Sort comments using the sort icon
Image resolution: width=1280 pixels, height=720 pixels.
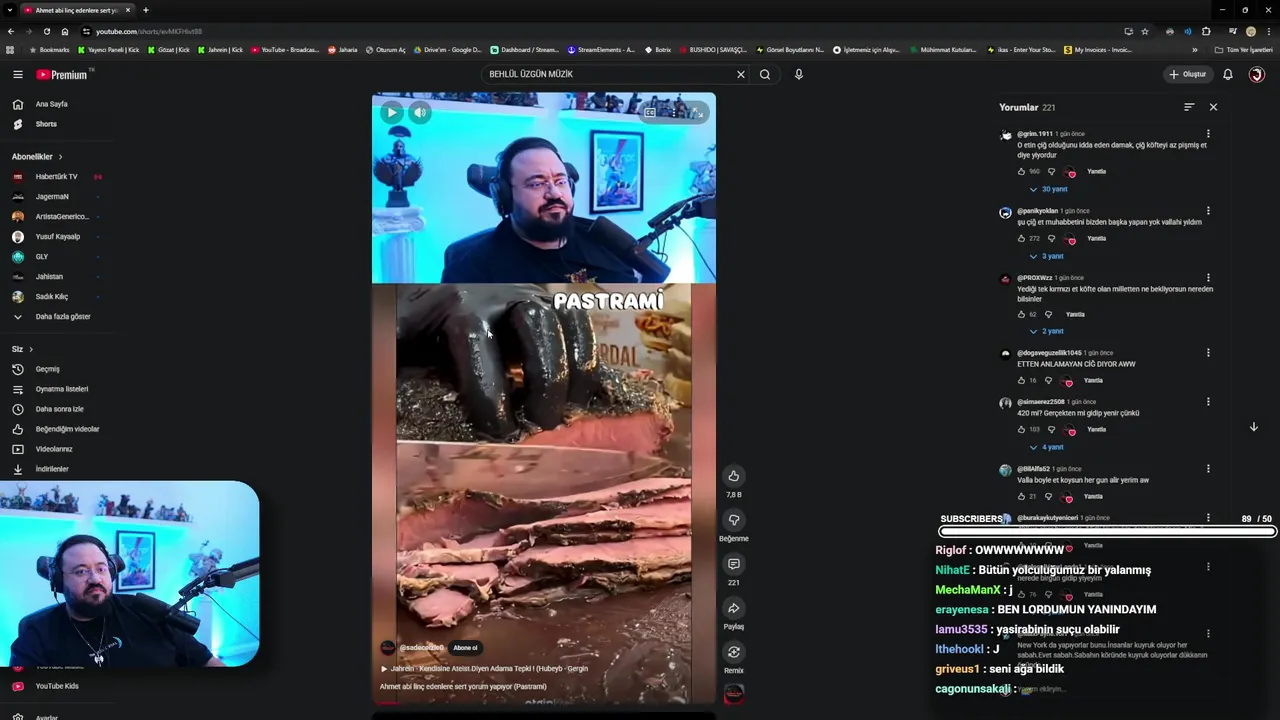pyautogui.click(x=1189, y=107)
